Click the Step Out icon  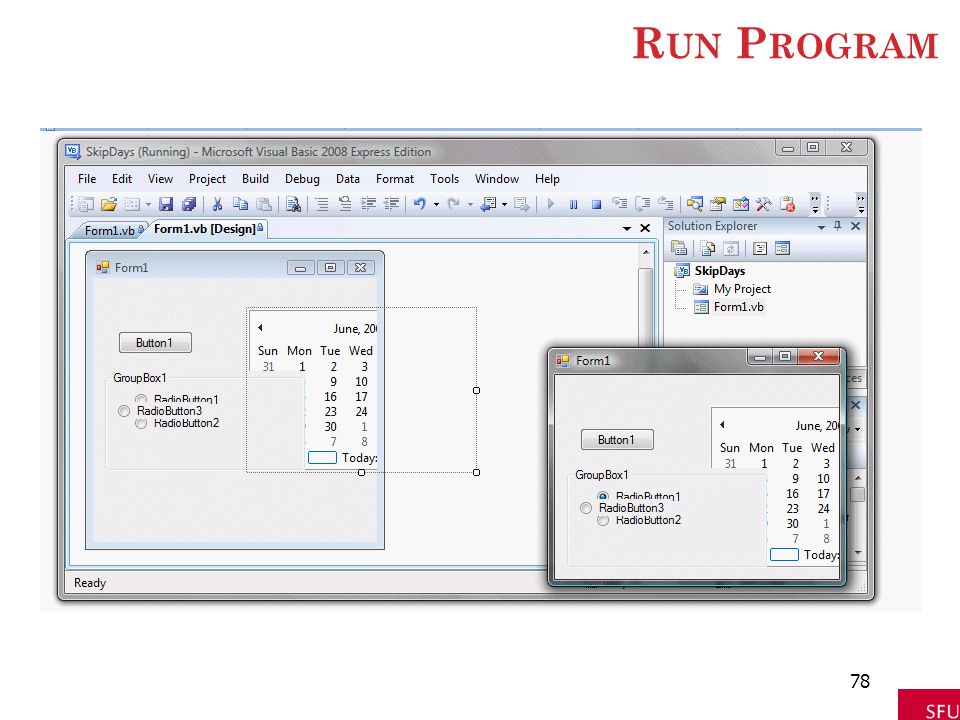[666, 204]
